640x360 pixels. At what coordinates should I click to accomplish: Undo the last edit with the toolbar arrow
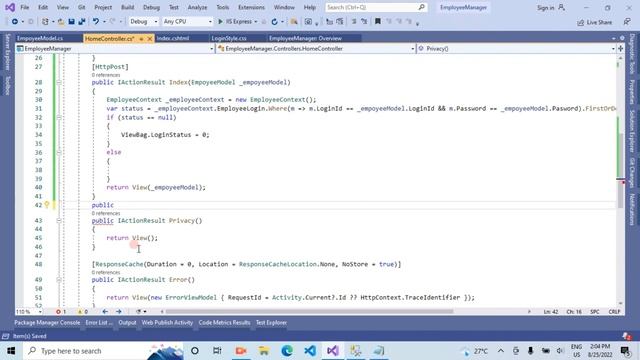[x=96, y=22]
